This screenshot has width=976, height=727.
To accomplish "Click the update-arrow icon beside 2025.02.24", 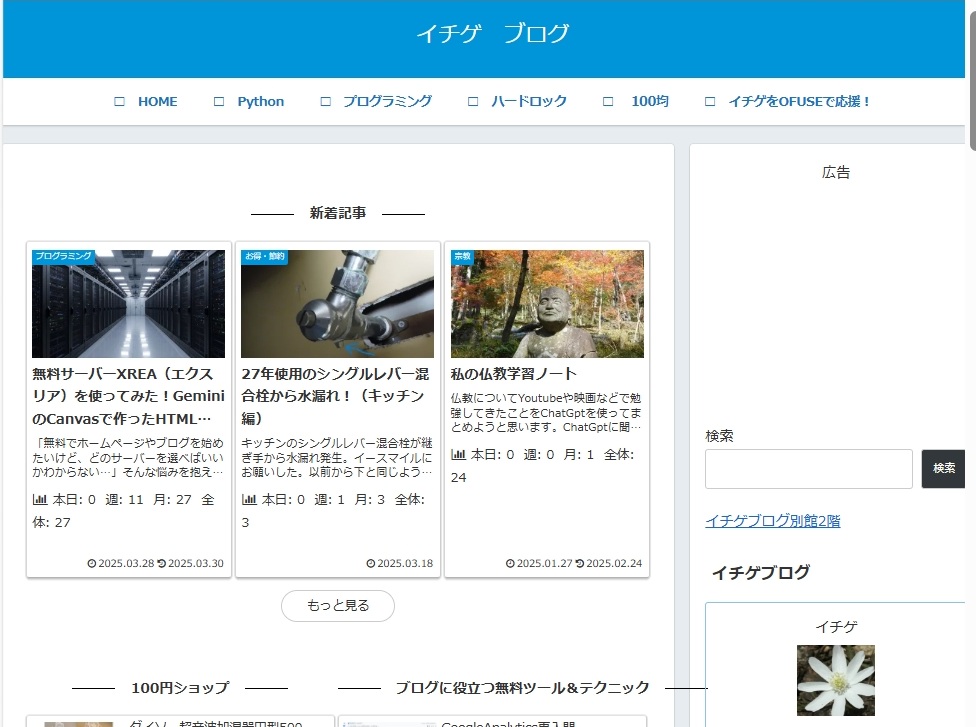I will (x=578, y=563).
